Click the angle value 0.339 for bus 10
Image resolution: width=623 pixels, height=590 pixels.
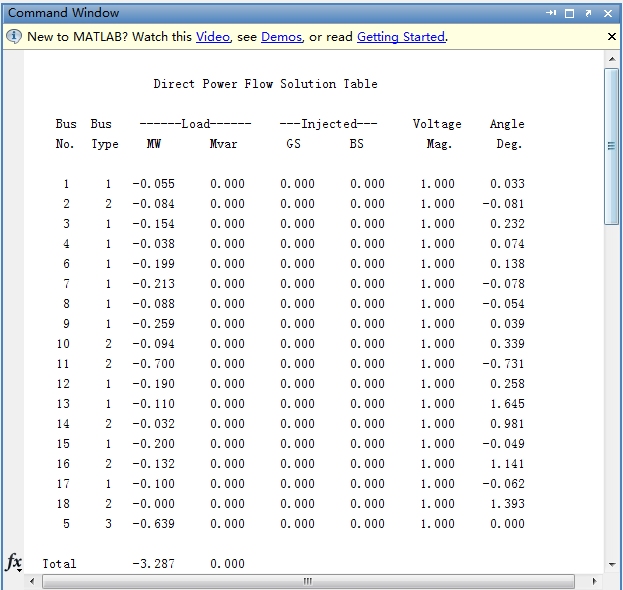pyautogui.click(x=507, y=344)
